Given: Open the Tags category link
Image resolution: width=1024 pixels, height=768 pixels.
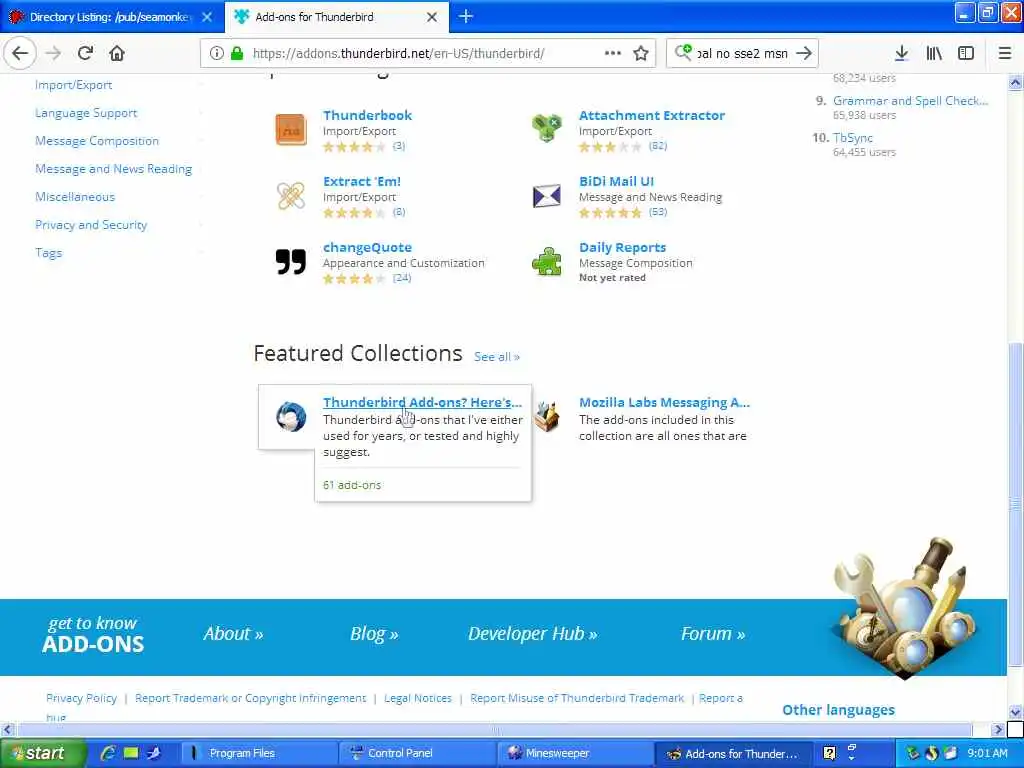Looking at the screenshot, I should [48, 253].
